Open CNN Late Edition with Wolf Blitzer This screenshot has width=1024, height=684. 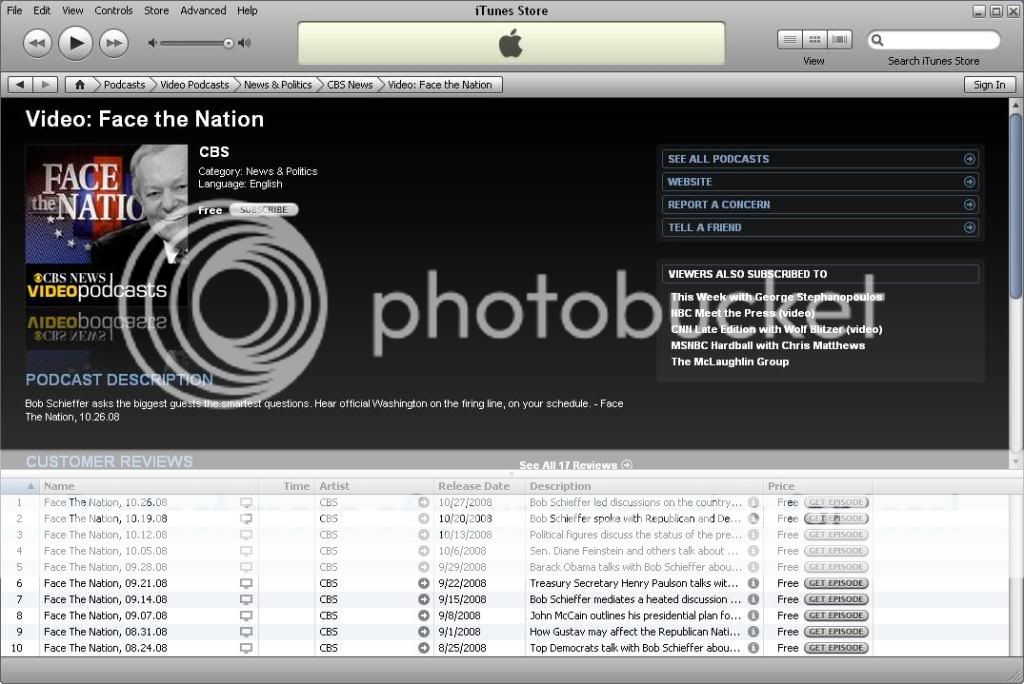pyautogui.click(x=776, y=329)
